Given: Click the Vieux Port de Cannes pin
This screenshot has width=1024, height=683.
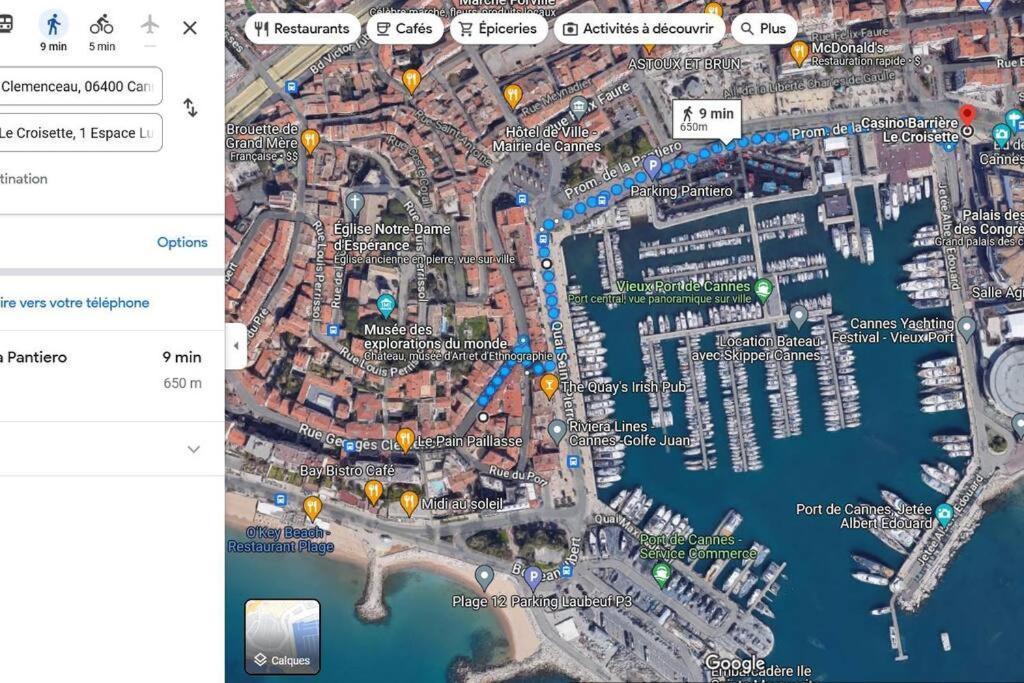Looking at the screenshot, I should click(763, 289).
